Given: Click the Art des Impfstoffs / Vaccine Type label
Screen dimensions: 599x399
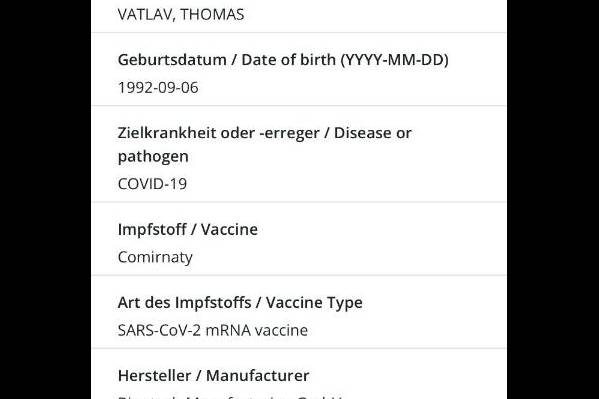Looking at the screenshot, I should (x=240, y=303).
